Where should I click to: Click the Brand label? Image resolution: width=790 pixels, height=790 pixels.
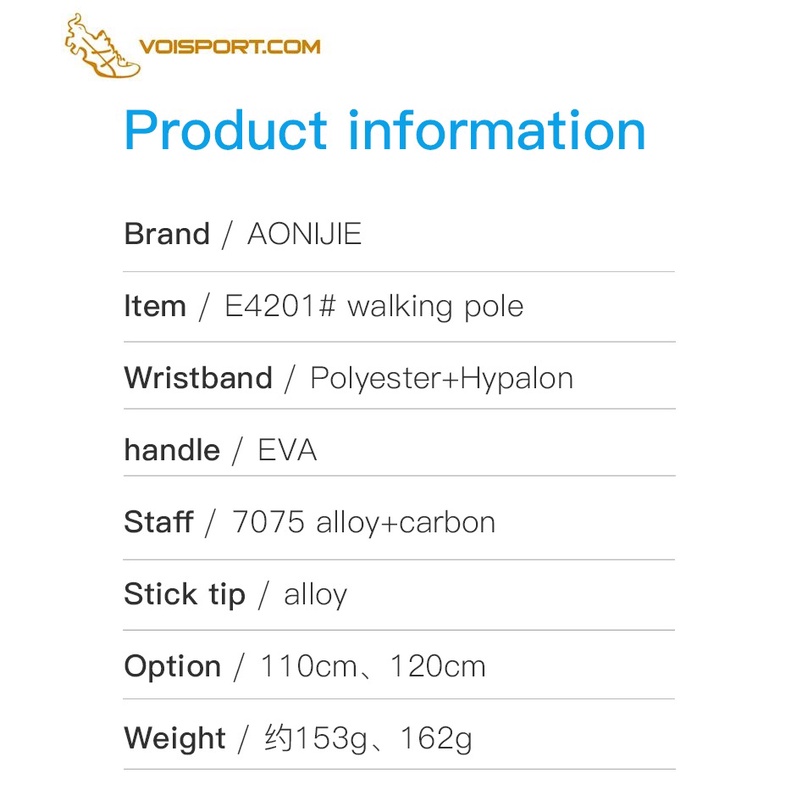pos(167,234)
